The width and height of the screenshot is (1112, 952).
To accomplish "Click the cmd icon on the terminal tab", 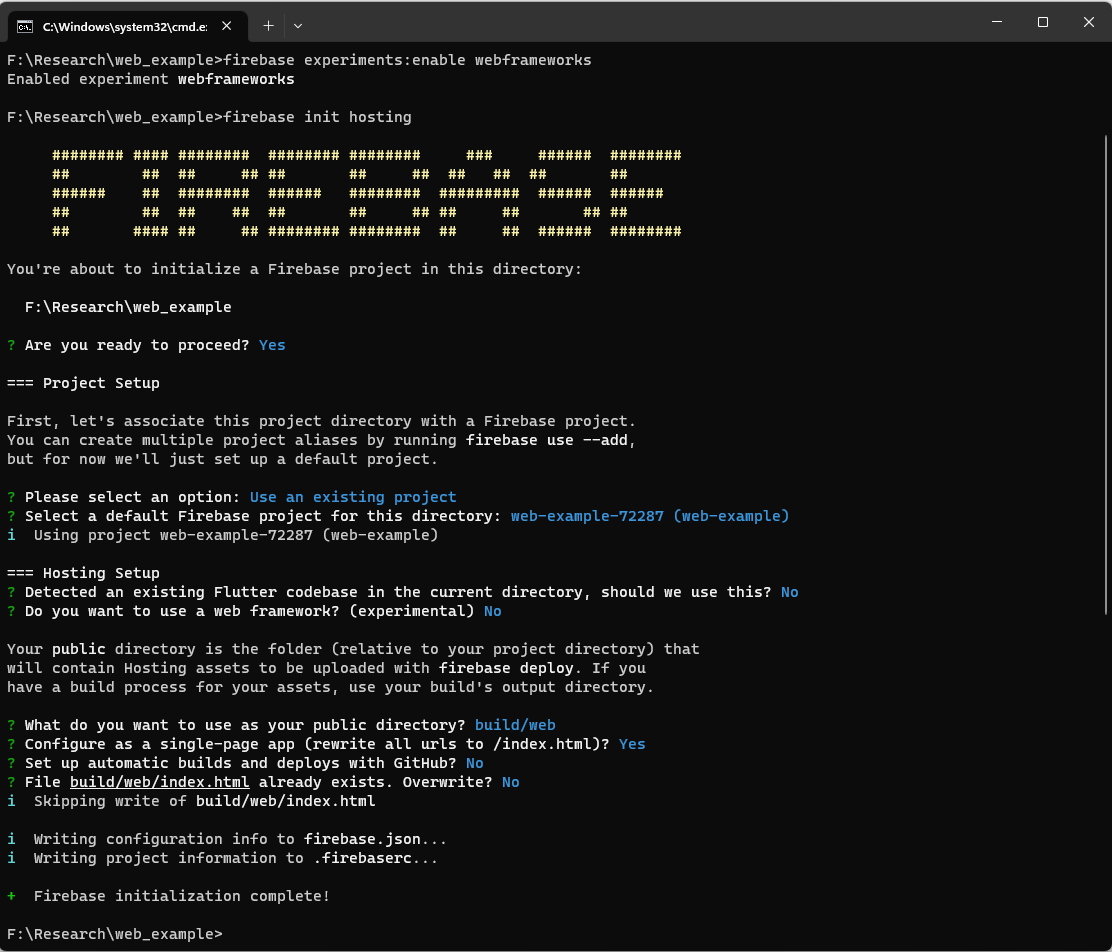I will (x=25, y=25).
